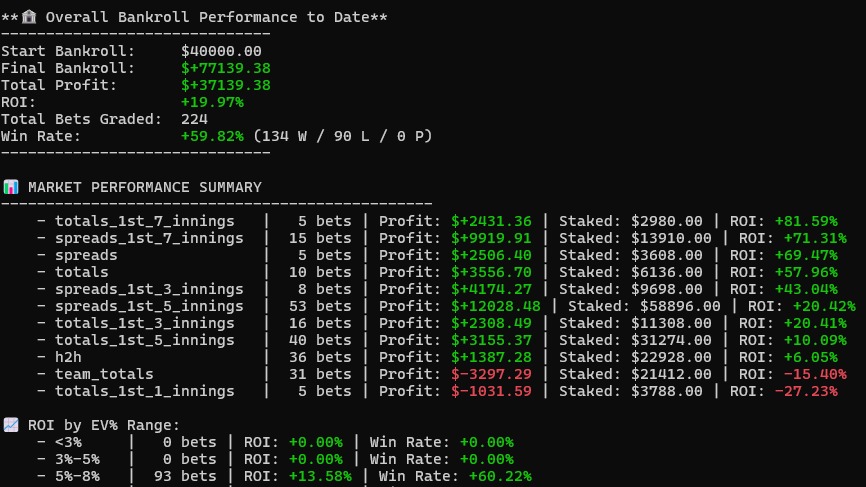Click the Total Bets Graded count 224
The width and height of the screenshot is (866, 487).
194,119
